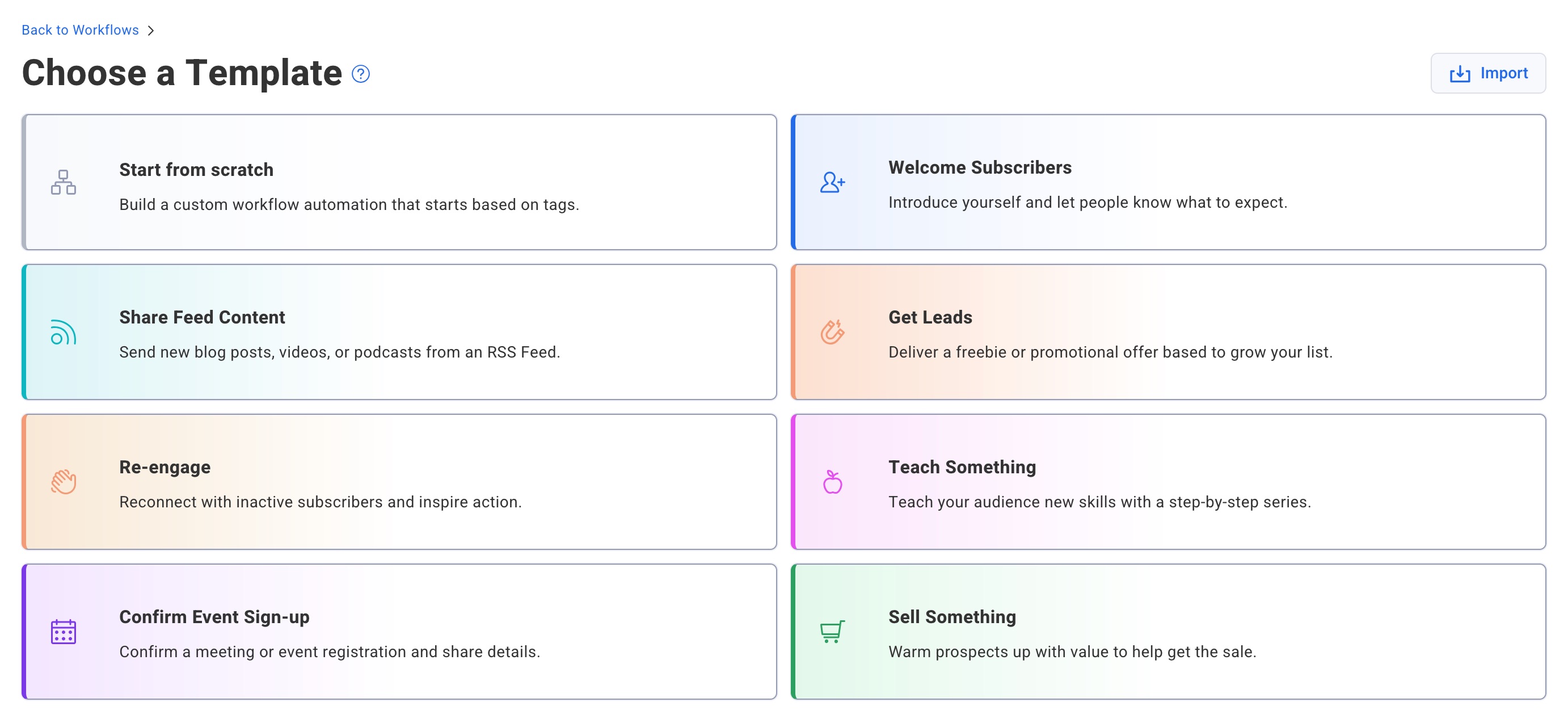Follow the Back to Workflows link
This screenshot has width=1568, height=723.
click(x=80, y=30)
